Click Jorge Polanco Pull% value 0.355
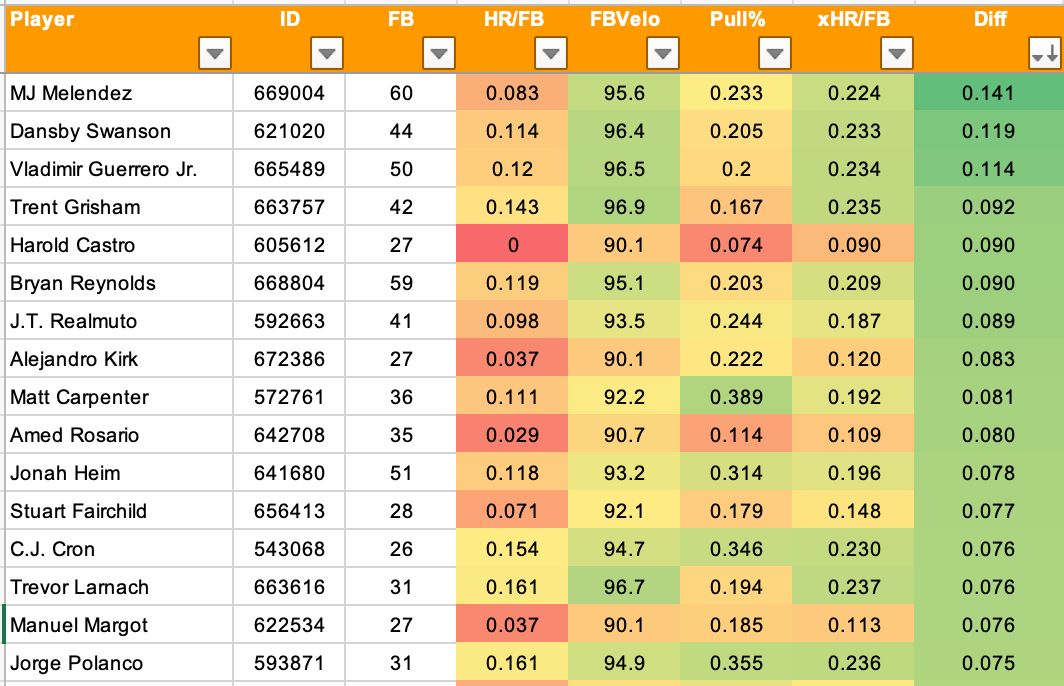The width and height of the screenshot is (1064, 686). tap(736, 662)
